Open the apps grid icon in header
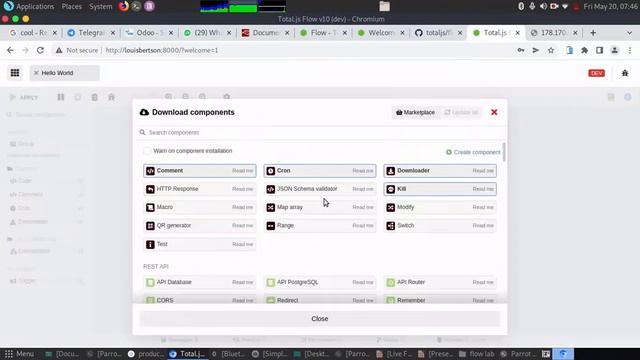This screenshot has width=640, height=360. (15, 73)
